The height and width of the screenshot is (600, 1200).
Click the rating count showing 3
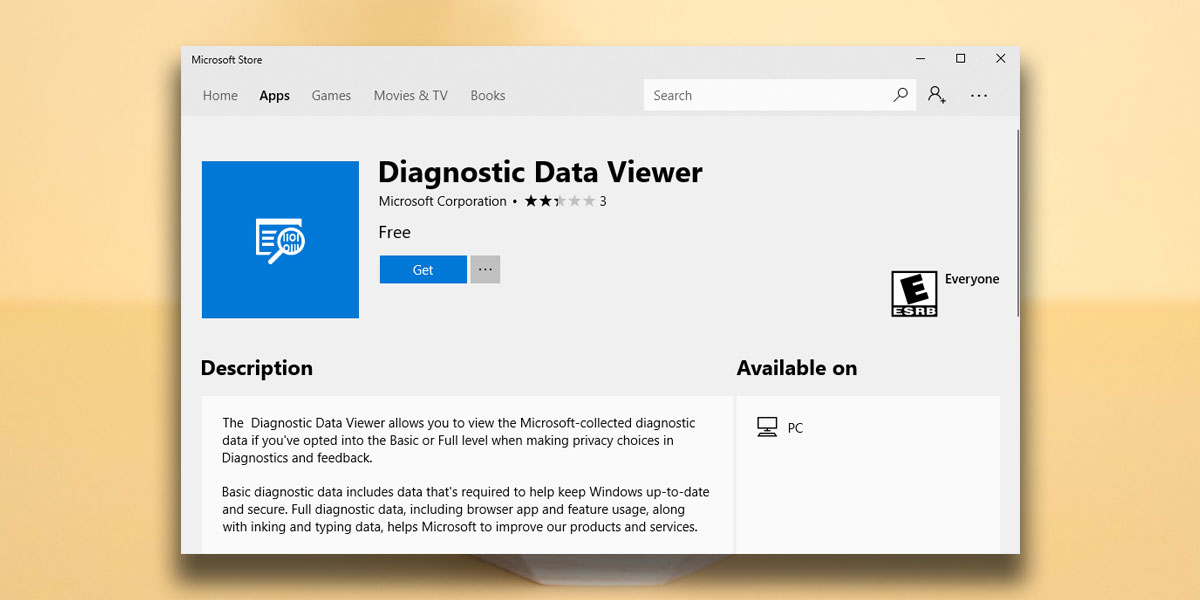(x=601, y=200)
